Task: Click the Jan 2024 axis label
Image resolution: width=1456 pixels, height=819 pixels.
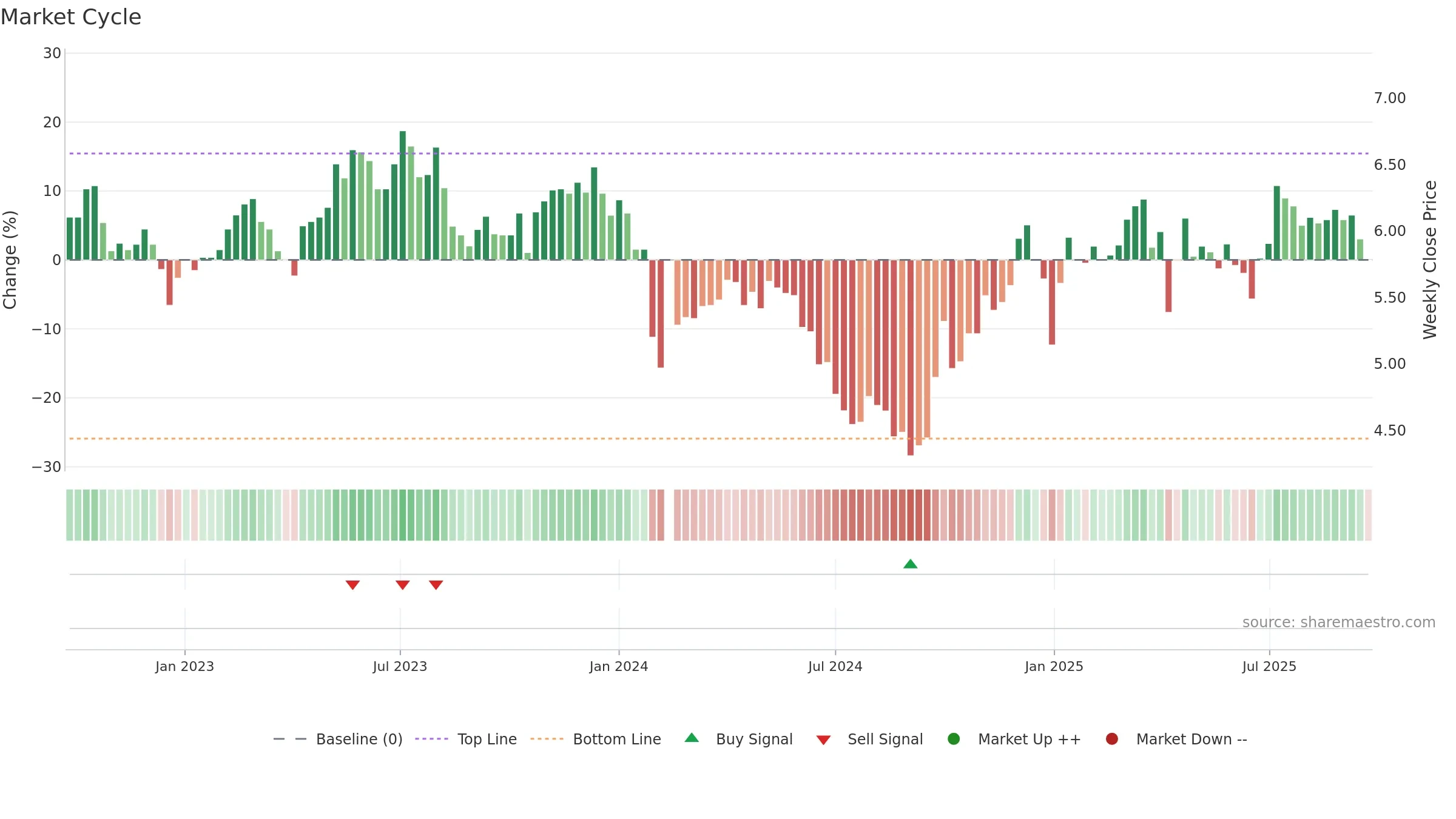Action: coord(619,667)
